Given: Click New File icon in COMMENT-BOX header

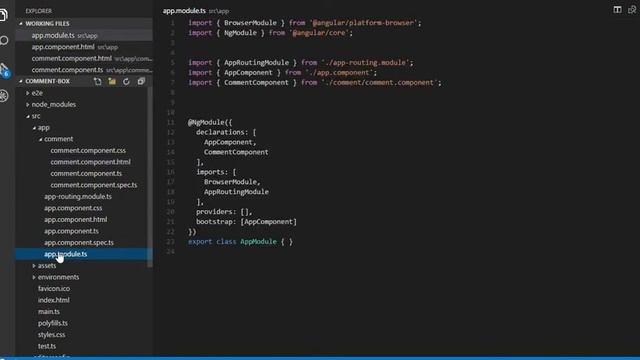Looking at the screenshot, I should pyautogui.click(x=98, y=81).
